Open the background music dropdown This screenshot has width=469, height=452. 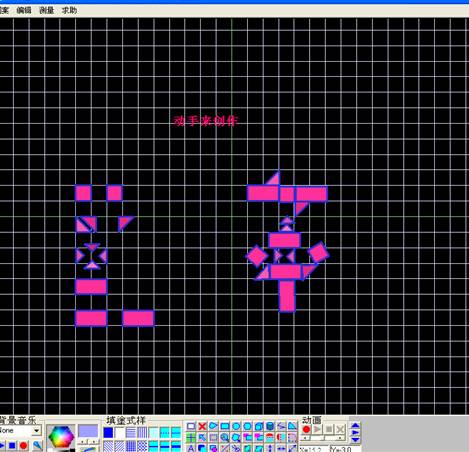[x=36, y=431]
